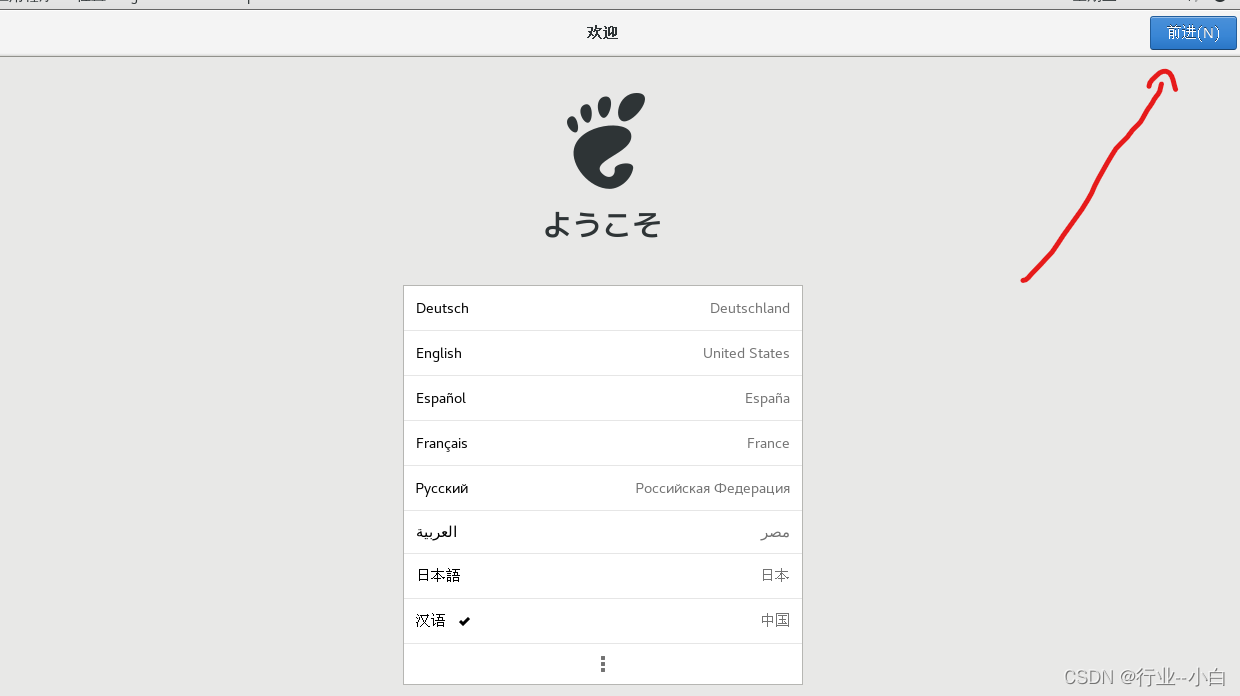This screenshot has width=1240, height=696.
Task: Select Deutsch language row
Action: click(x=603, y=308)
